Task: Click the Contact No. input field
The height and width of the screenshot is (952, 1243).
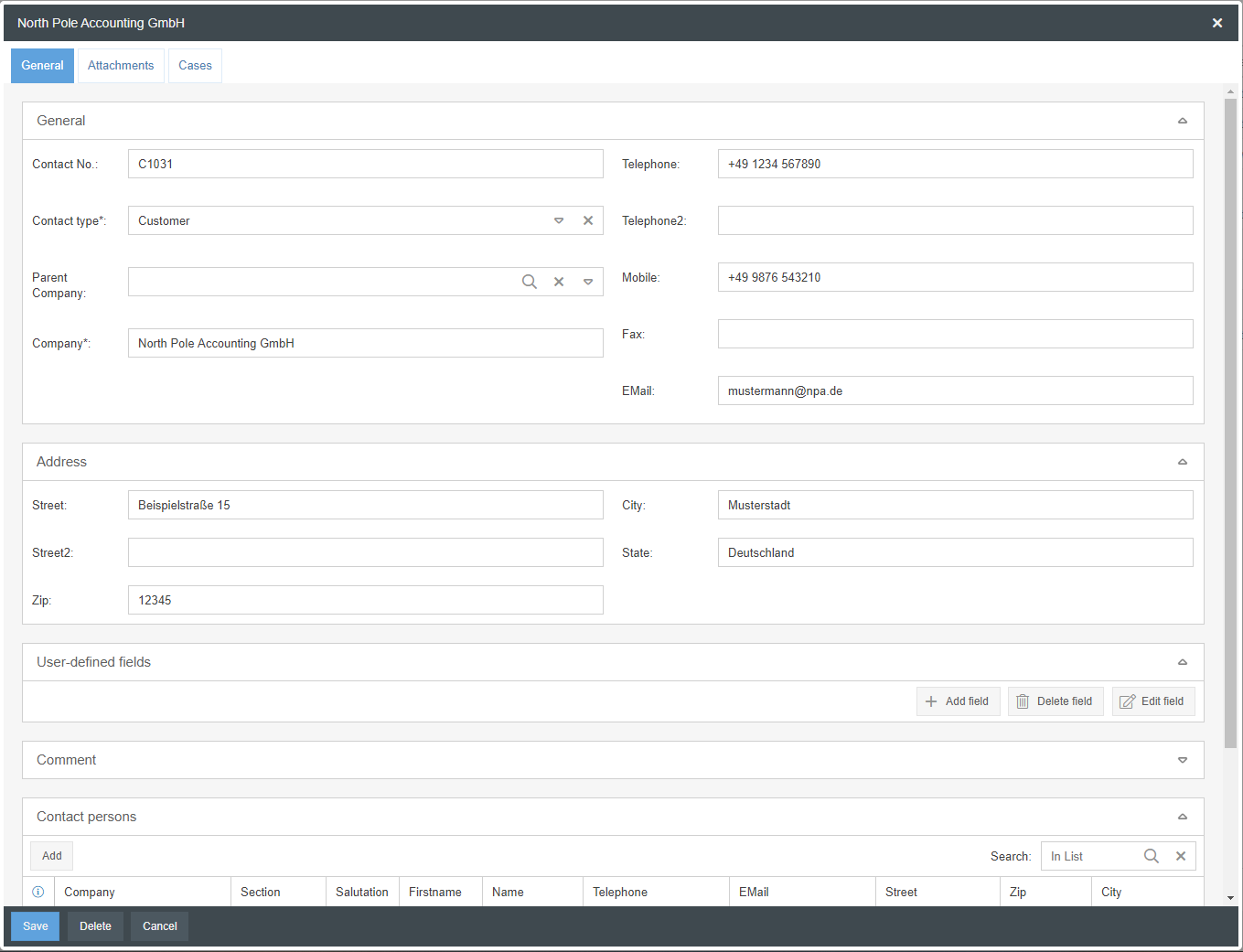Action: pos(366,164)
